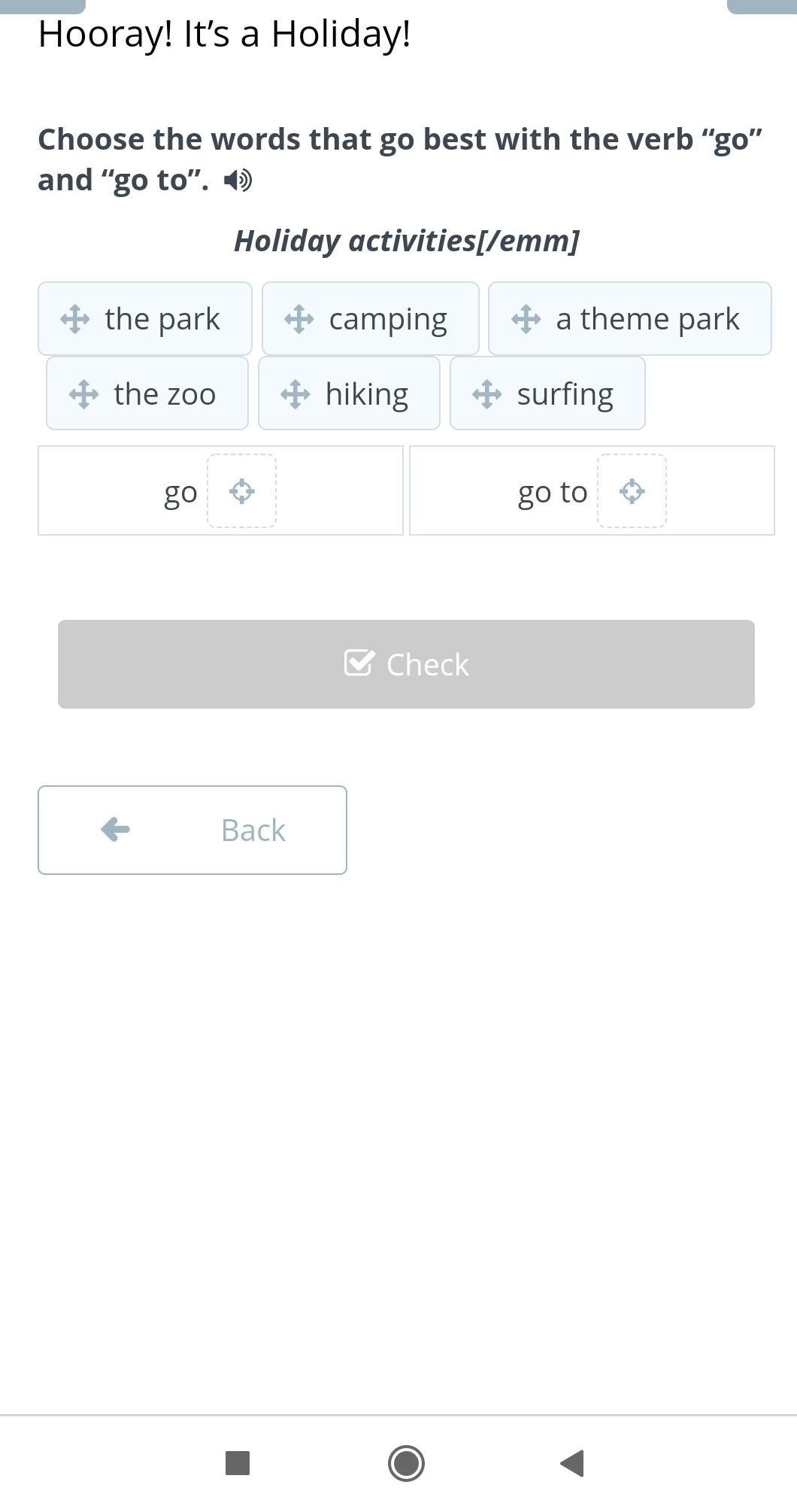Choose the "the zoo" word tile
This screenshot has height=1512, width=797.
[x=165, y=394]
